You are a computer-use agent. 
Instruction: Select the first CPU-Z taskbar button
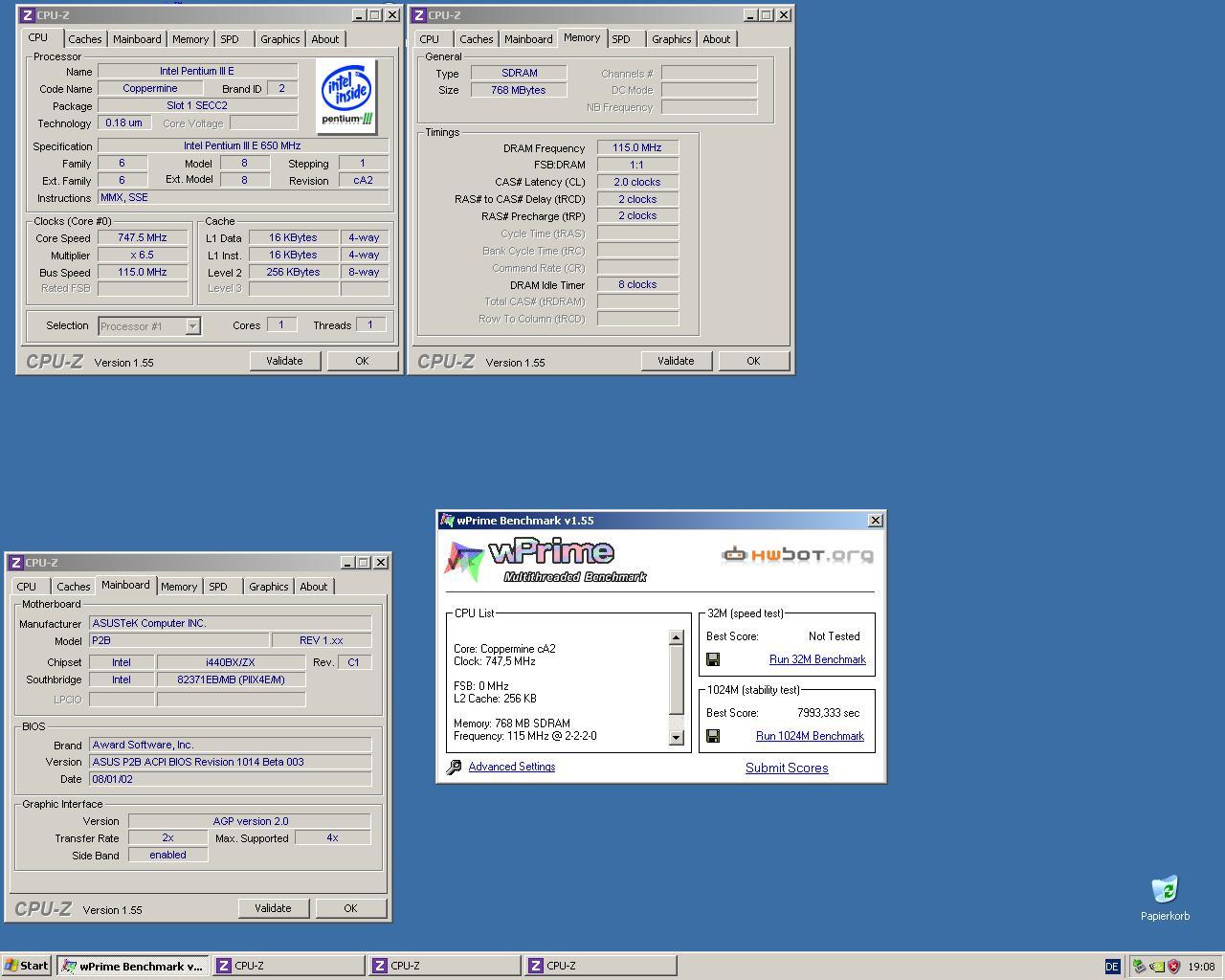[x=288, y=966]
